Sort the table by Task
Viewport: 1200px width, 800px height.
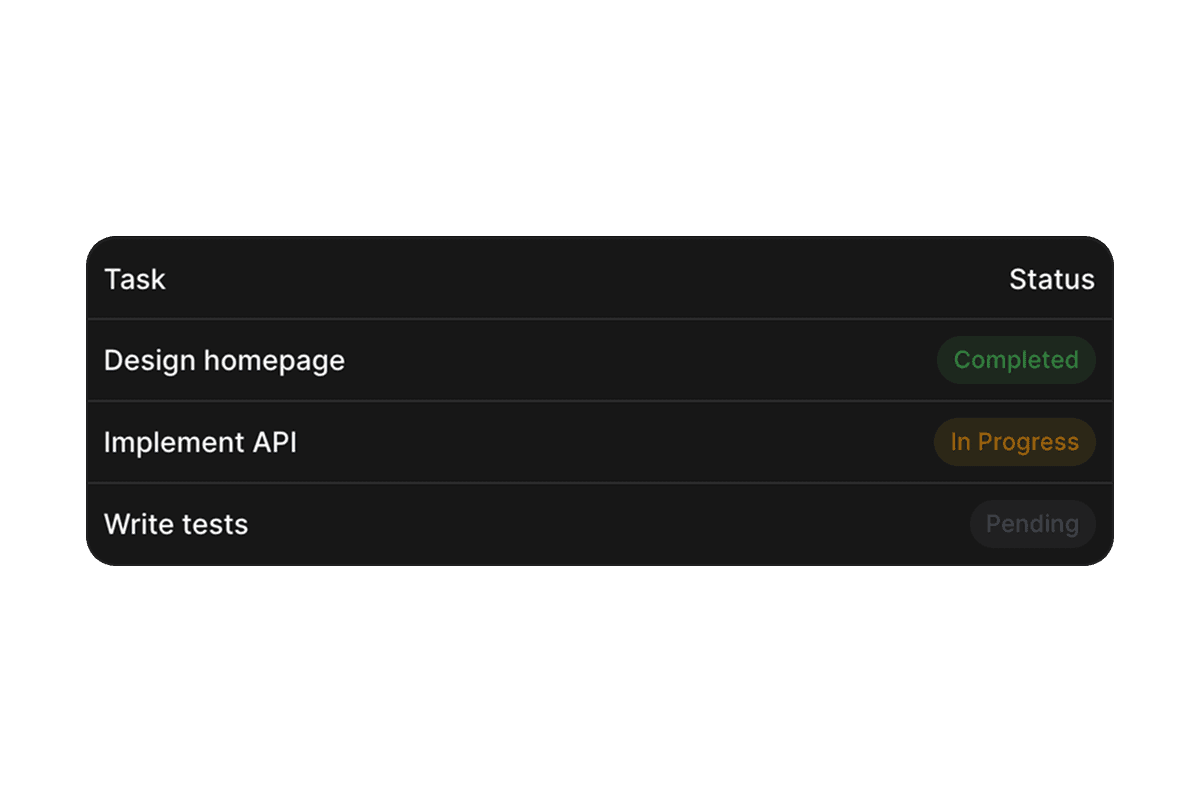click(x=135, y=279)
